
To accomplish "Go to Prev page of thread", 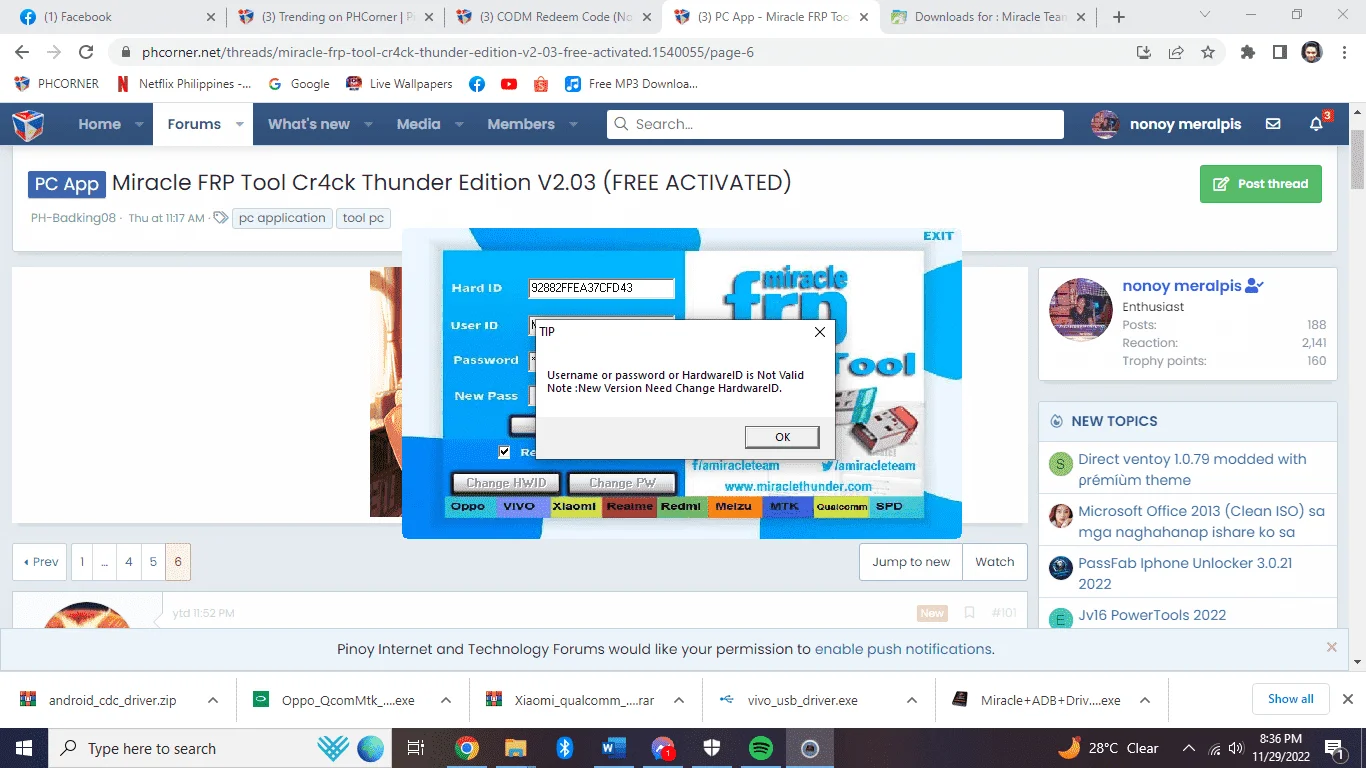I will (x=40, y=562).
